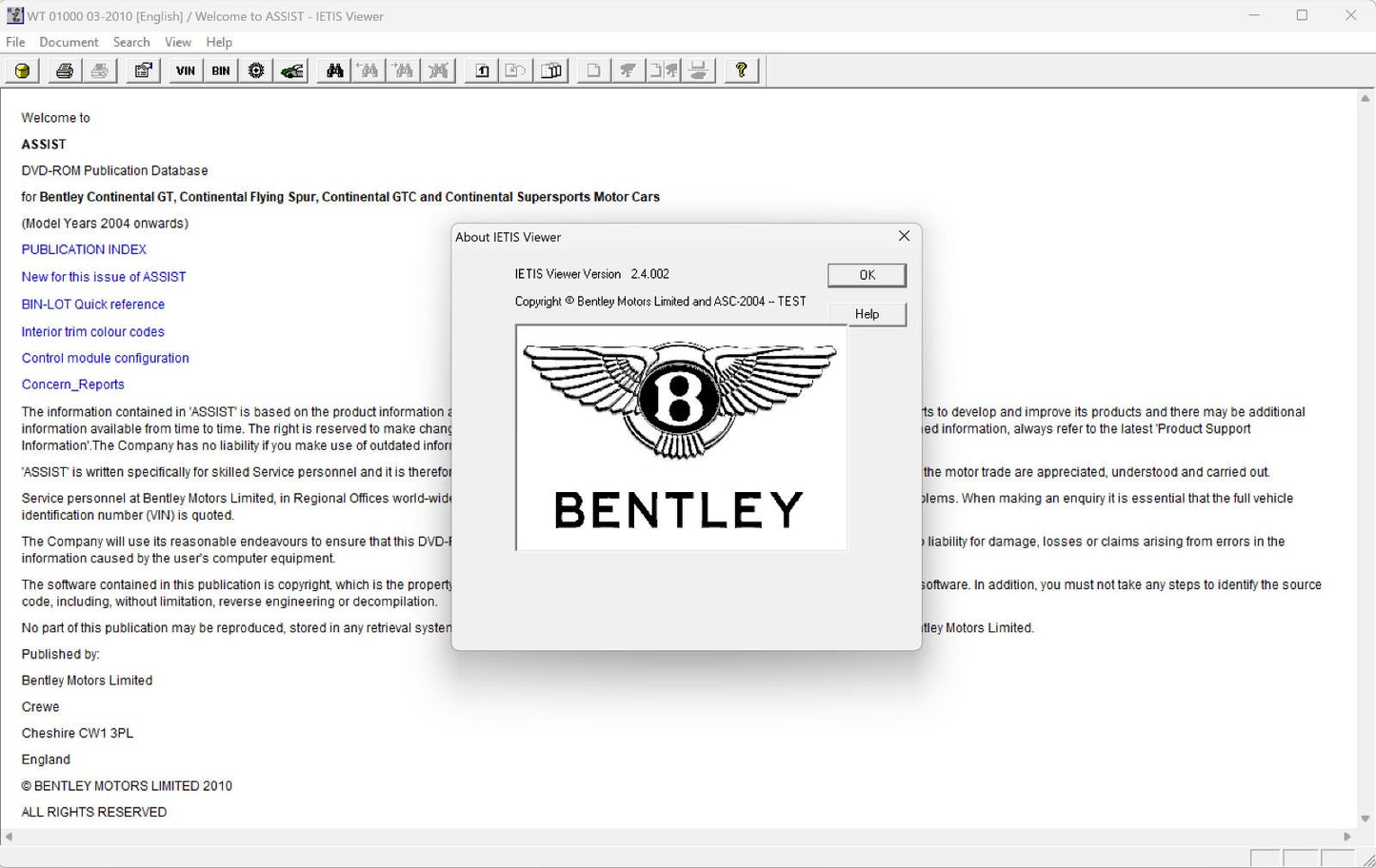The width and height of the screenshot is (1376, 868).
Task: Click bold 'ASSIST' heading text
Action: coord(44,145)
